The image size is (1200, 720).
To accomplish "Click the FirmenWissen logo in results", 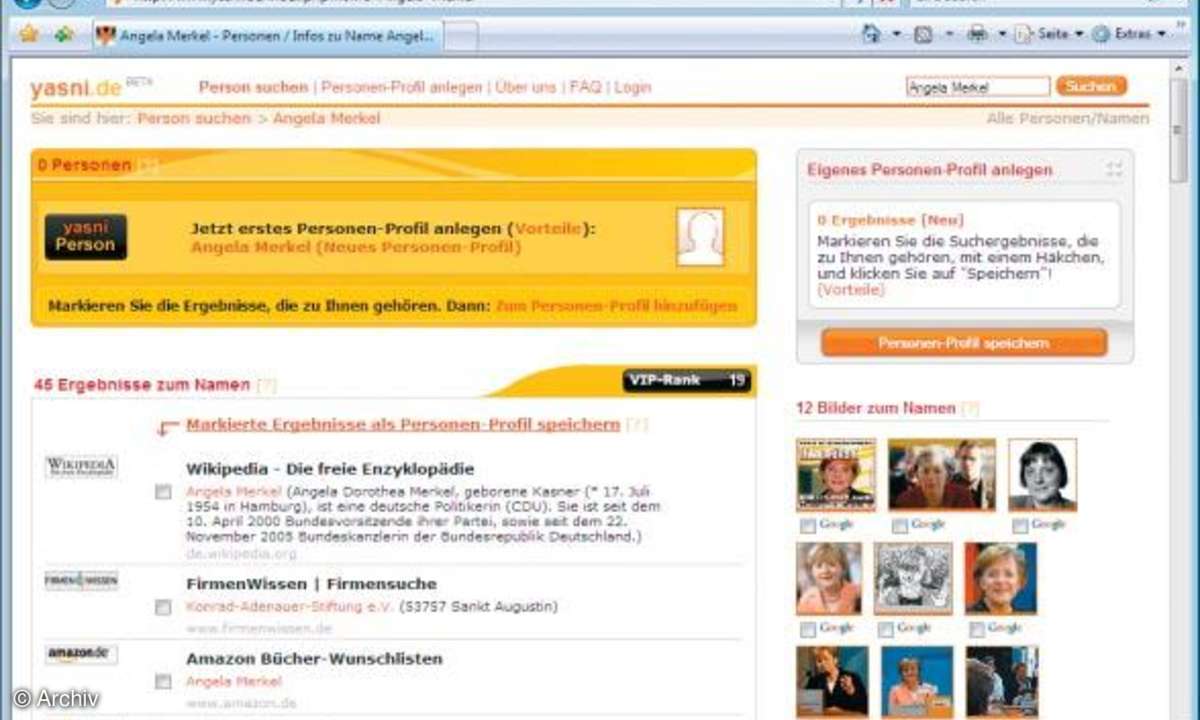I will coord(81,581).
